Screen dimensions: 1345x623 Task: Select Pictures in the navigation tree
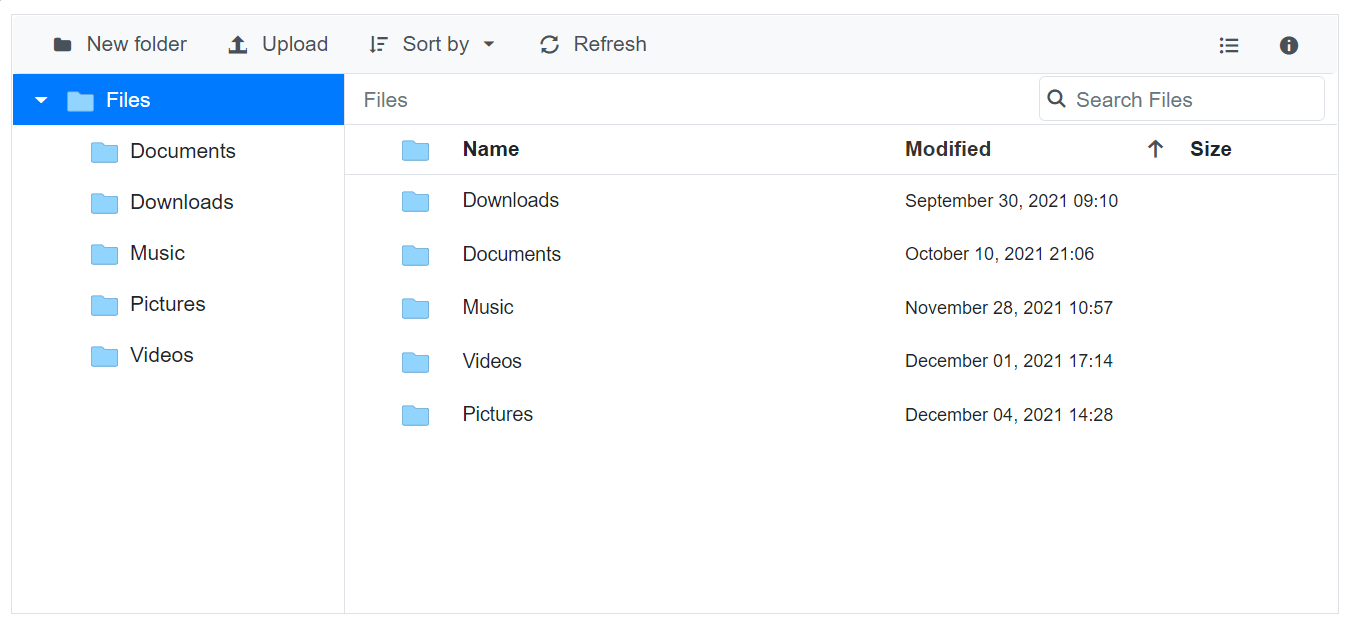167,304
